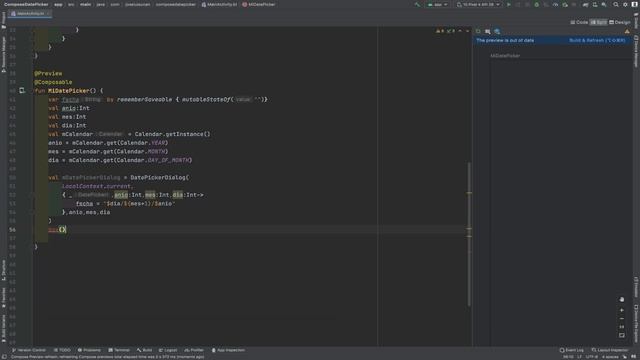Image resolution: width=640 pixels, height=360 pixels.
Task: Open the SDK Manager toolbar icon
Action: coord(604,4)
